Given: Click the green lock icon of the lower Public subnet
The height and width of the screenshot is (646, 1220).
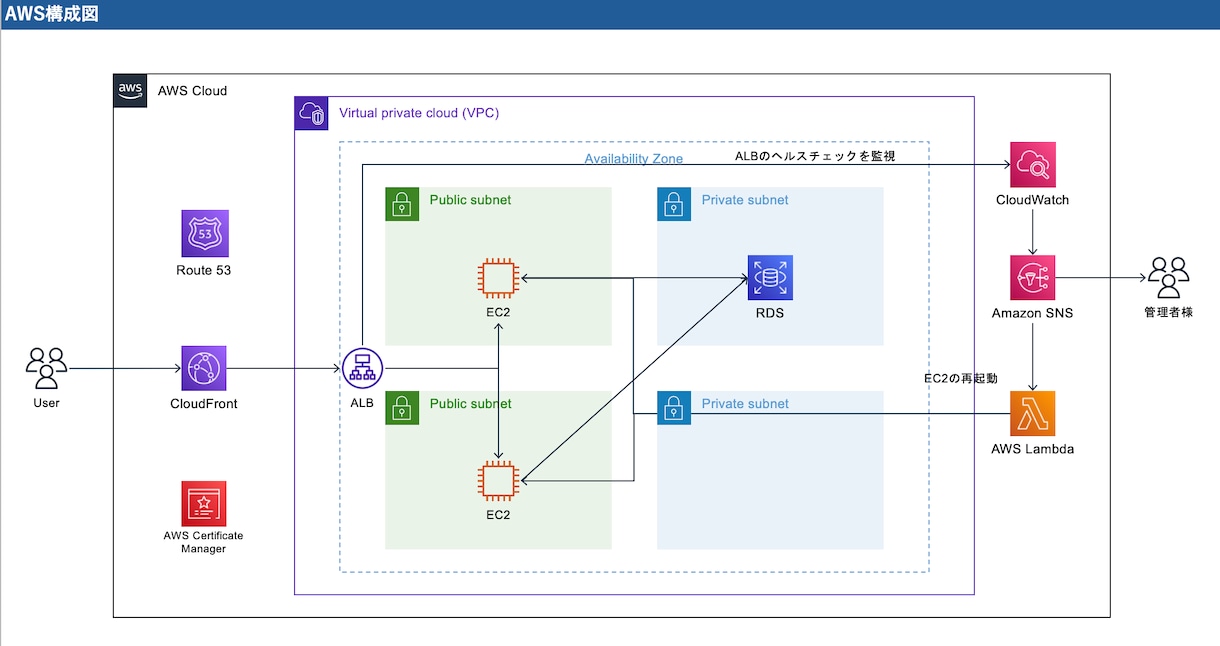Looking at the screenshot, I should [401, 407].
